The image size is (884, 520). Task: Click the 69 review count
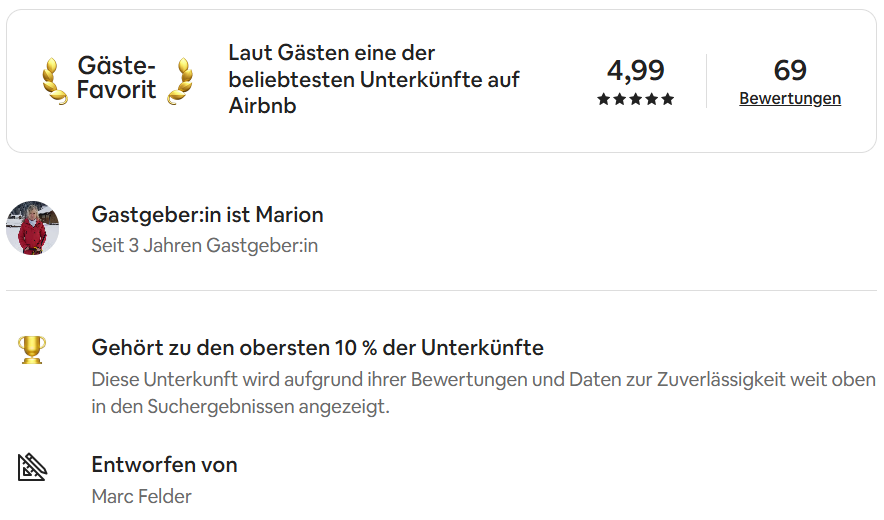tap(790, 70)
